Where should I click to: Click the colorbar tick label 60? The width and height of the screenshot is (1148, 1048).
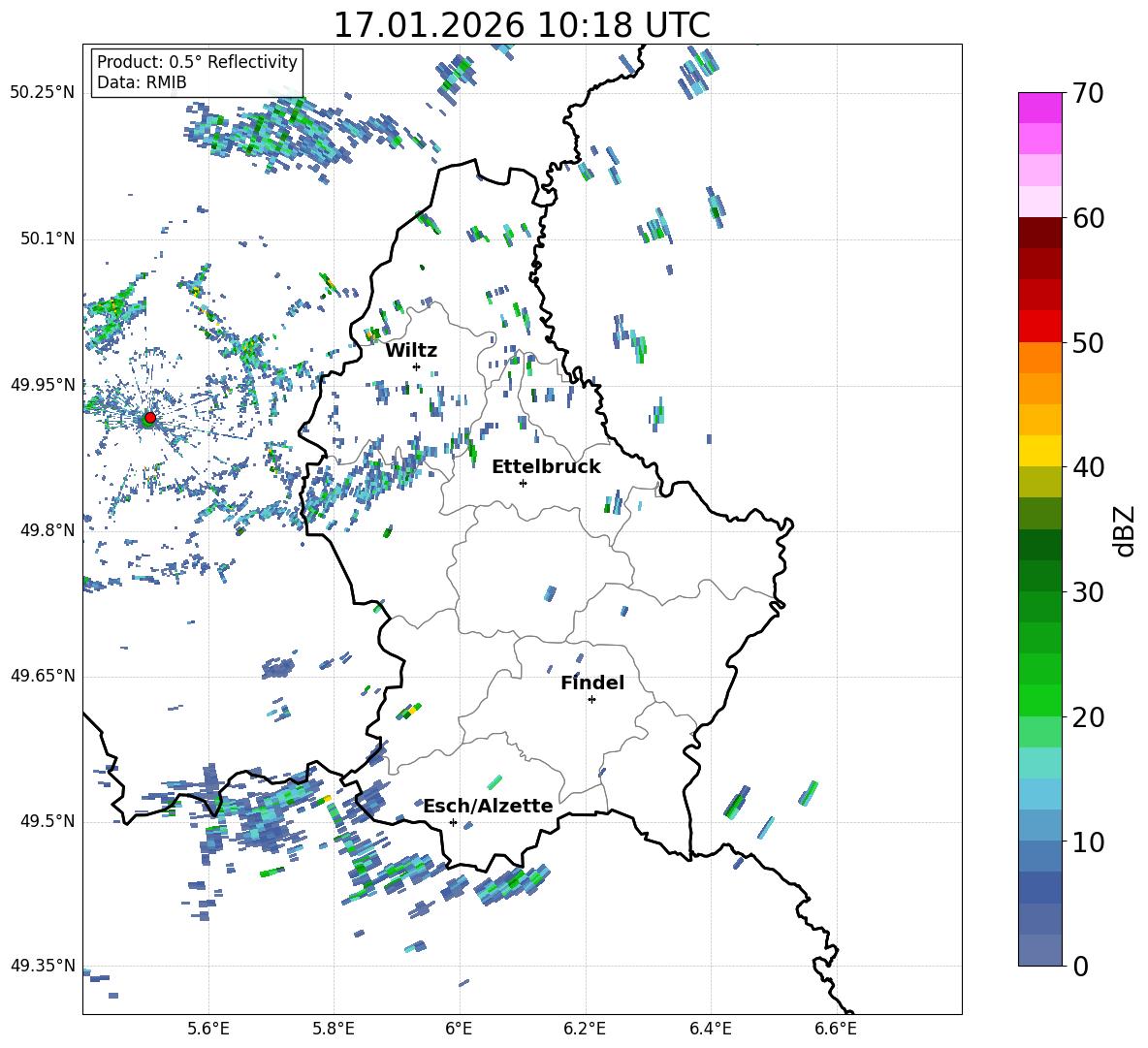1088,218
